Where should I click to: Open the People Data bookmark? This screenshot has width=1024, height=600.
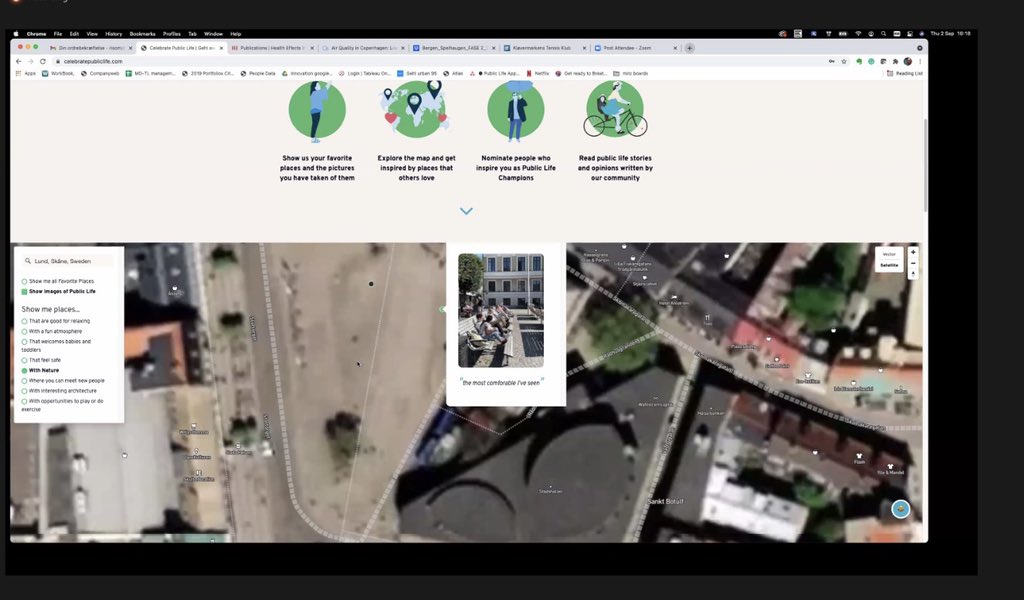(x=258, y=73)
